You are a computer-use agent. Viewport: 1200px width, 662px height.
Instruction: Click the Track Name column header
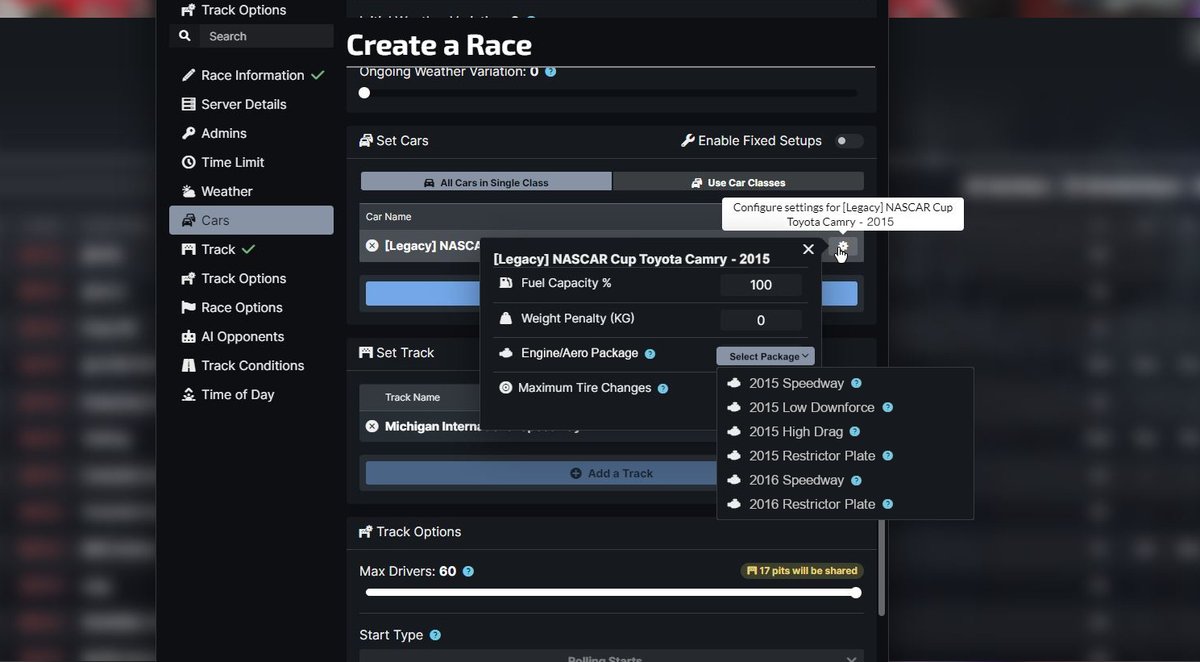pyautogui.click(x=413, y=397)
